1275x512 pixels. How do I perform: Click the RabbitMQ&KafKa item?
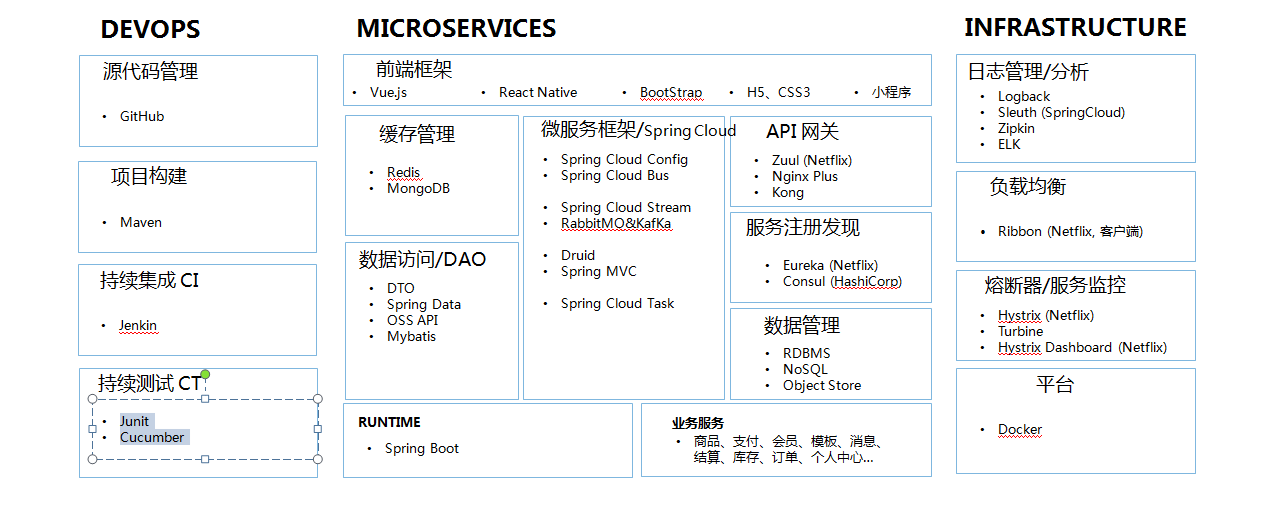[616, 223]
